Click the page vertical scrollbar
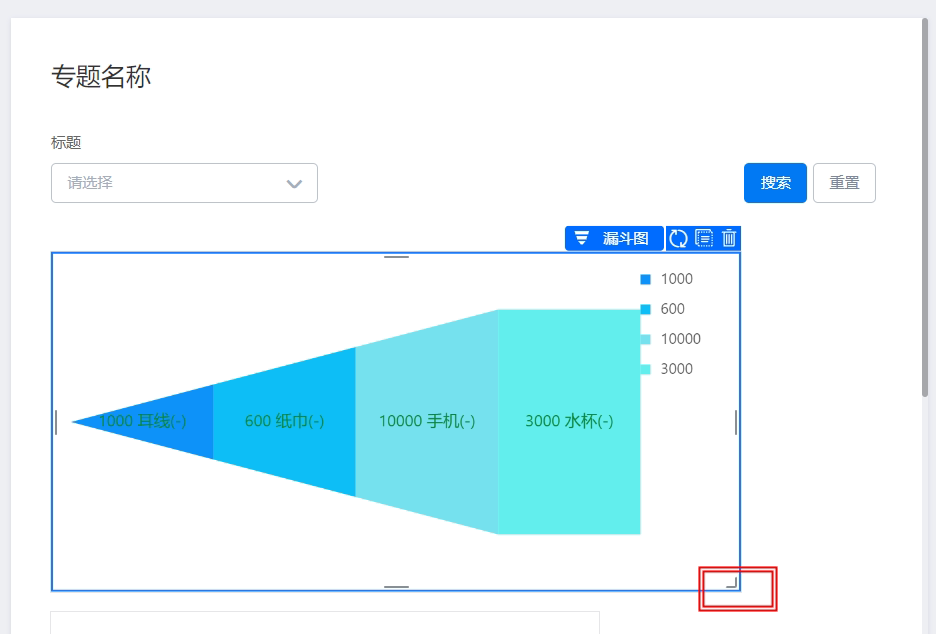This screenshot has height=634, width=936. point(925,208)
